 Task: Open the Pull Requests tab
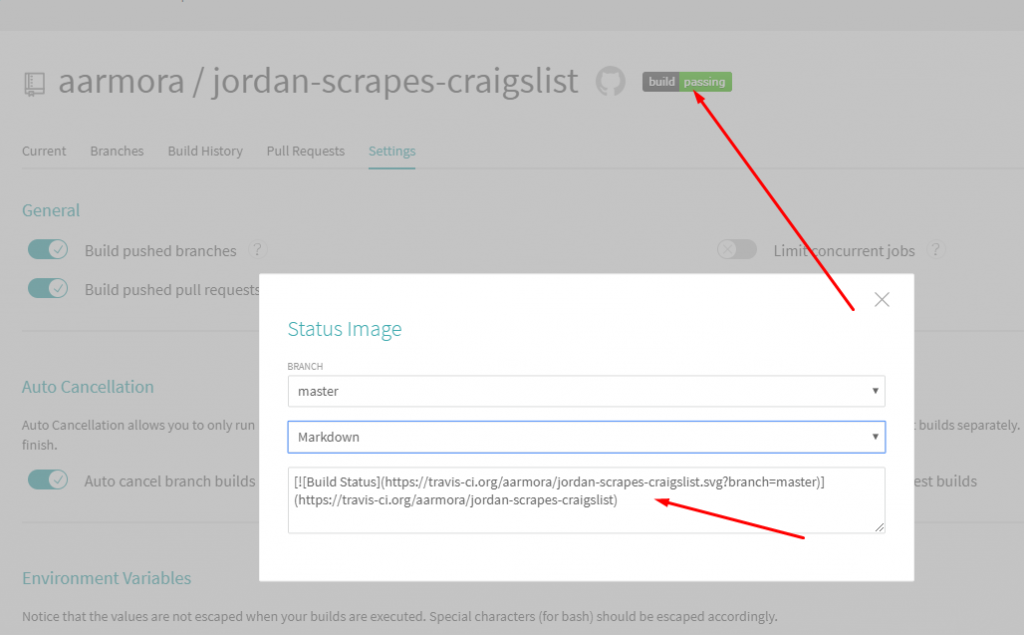tap(305, 151)
